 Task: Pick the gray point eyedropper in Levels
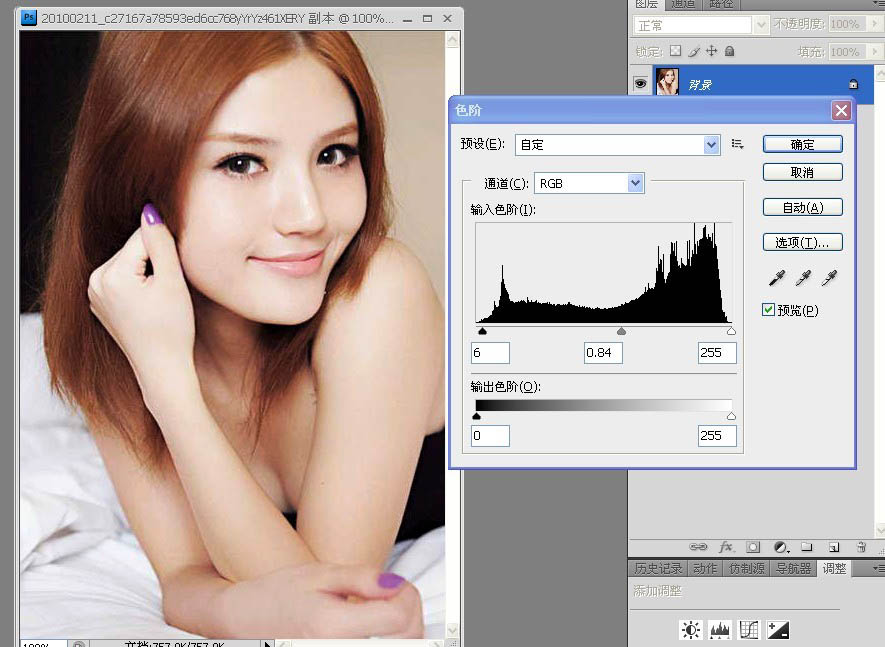(x=803, y=278)
